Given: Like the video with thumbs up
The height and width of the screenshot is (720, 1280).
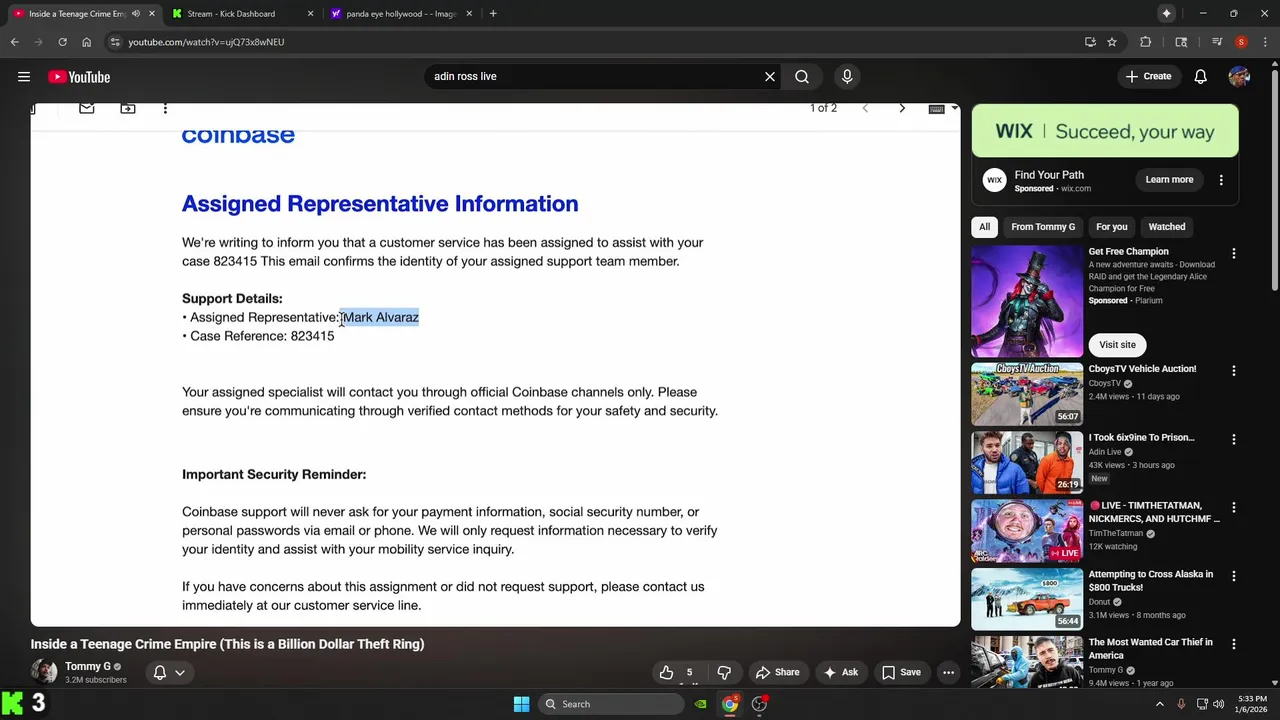Looking at the screenshot, I should [x=666, y=672].
